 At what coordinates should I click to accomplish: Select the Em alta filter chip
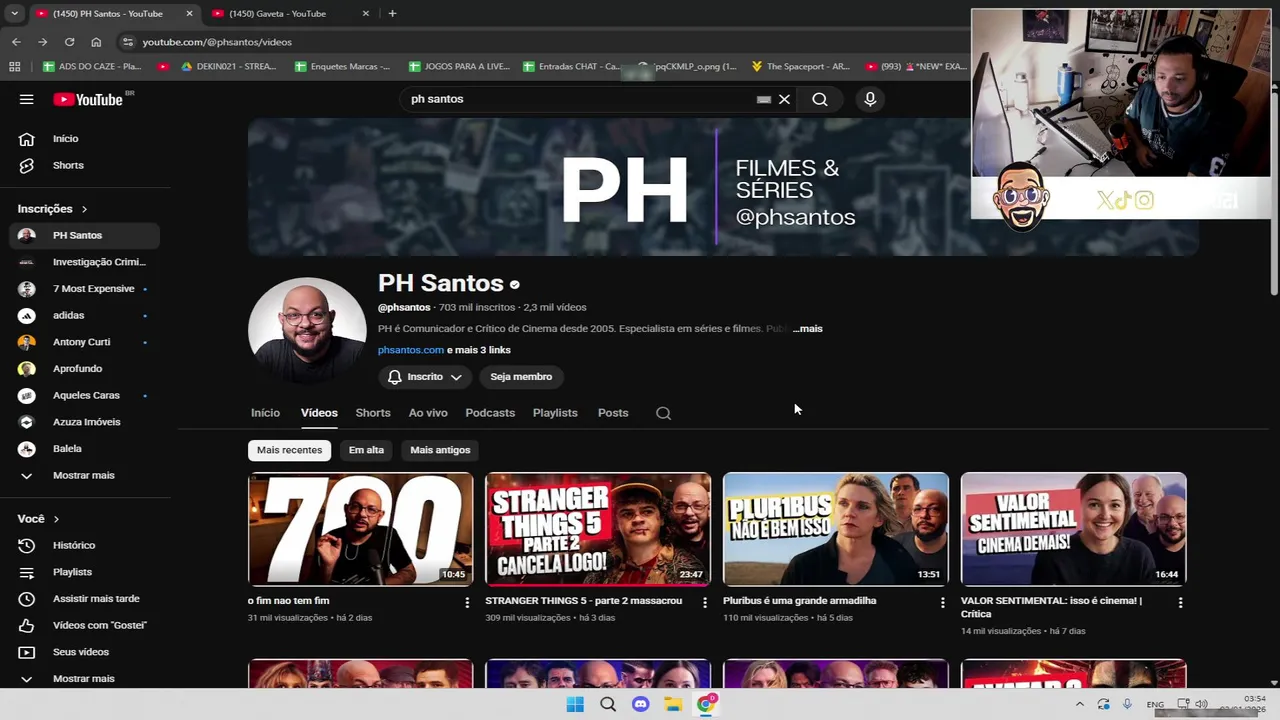coord(366,450)
